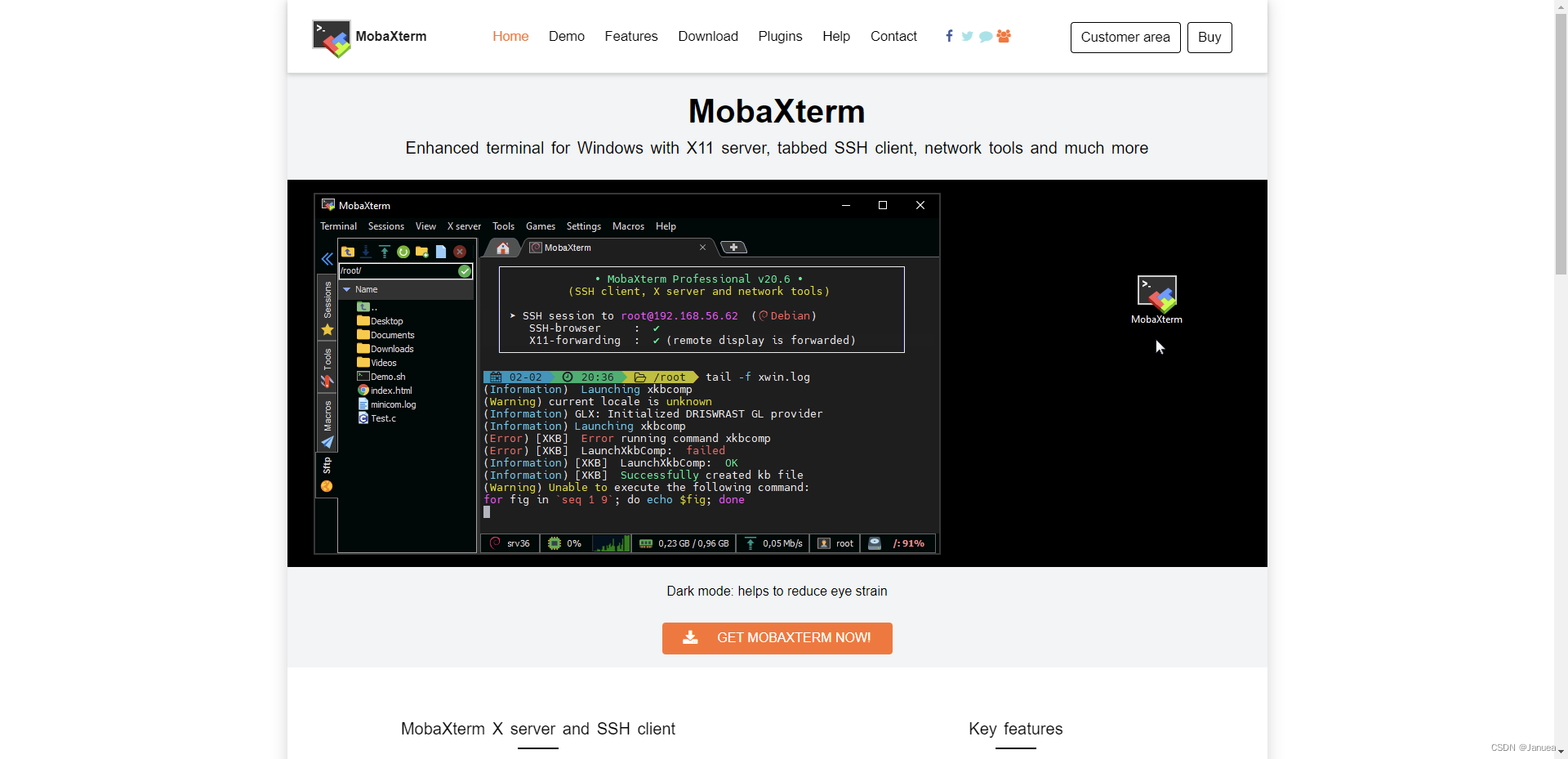Select the Test.c file
The height and width of the screenshot is (759, 1568).
click(376, 418)
